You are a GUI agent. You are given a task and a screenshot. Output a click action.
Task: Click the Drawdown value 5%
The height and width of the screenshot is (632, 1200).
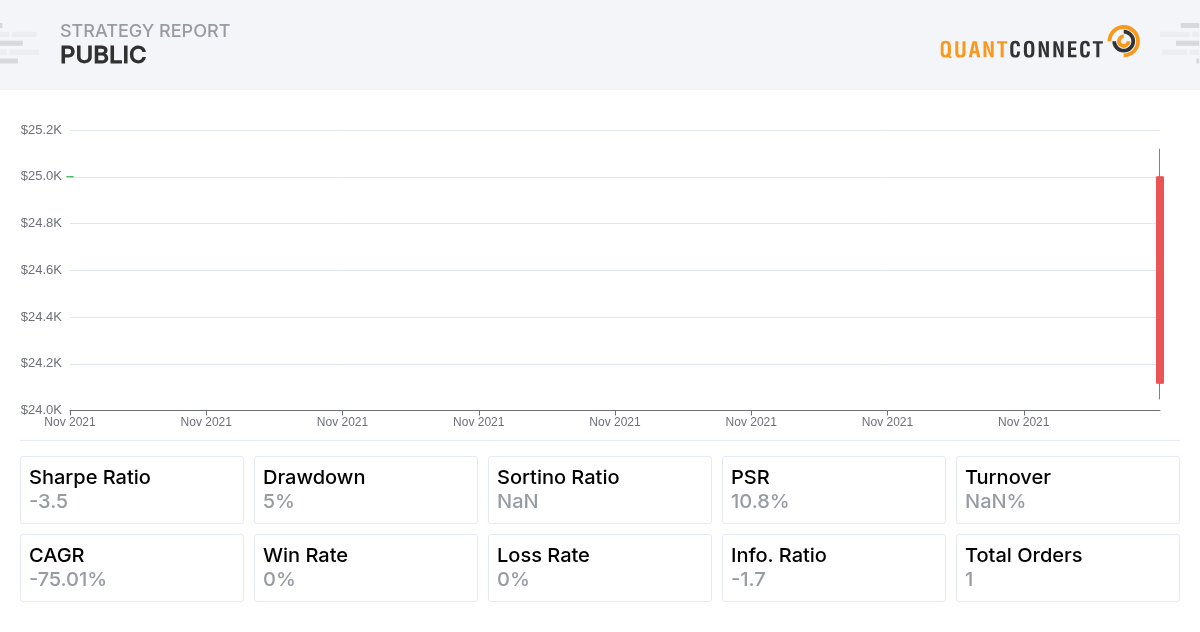278,502
